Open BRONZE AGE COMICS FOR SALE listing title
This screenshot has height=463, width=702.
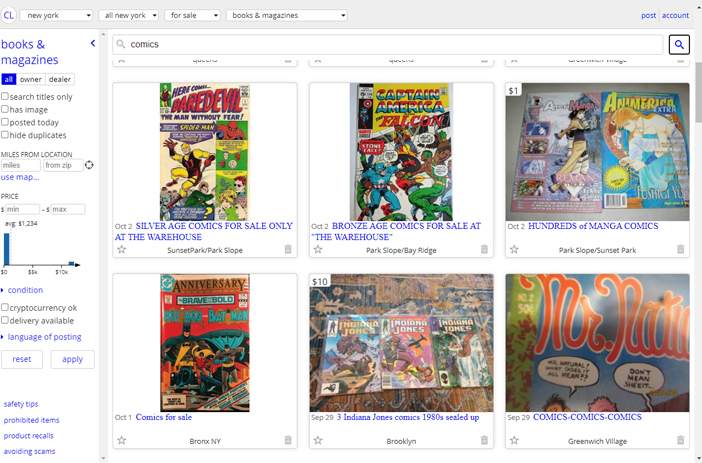(x=396, y=232)
